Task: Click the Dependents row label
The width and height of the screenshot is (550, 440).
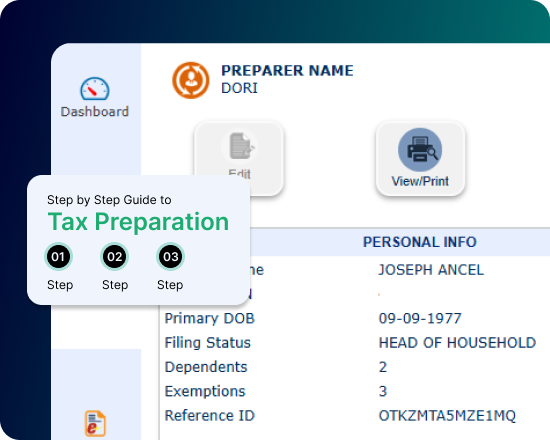Action: click(x=206, y=367)
